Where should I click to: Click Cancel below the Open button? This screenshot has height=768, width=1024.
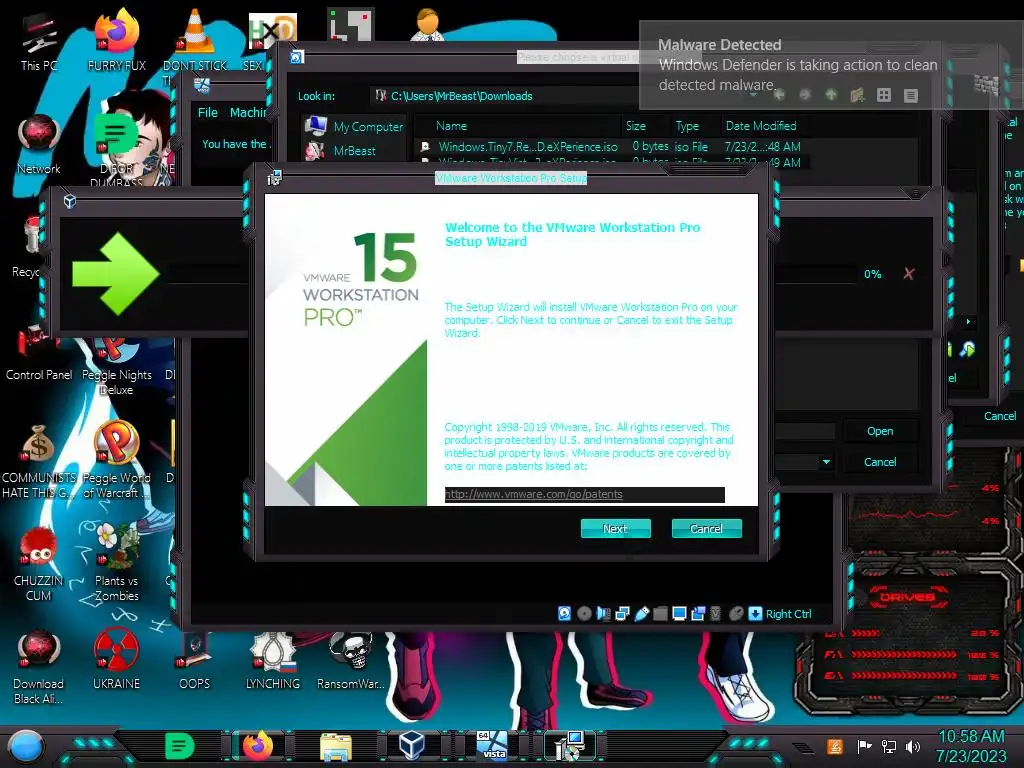pos(880,462)
